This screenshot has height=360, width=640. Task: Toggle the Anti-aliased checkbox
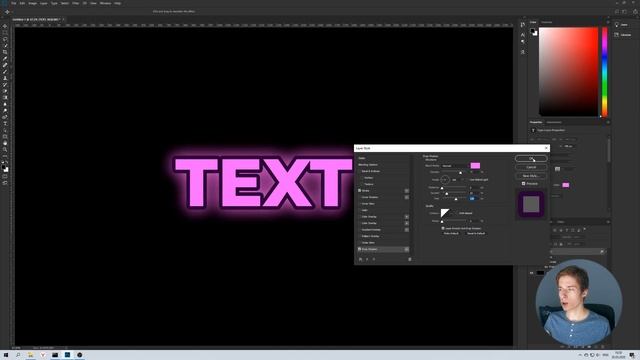pyautogui.click(x=457, y=213)
